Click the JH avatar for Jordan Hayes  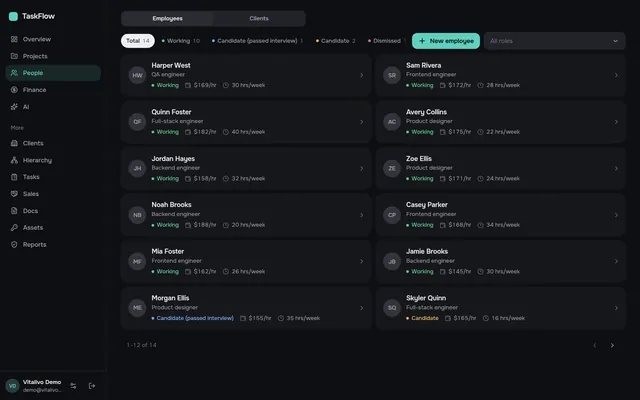(x=137, y=168)
